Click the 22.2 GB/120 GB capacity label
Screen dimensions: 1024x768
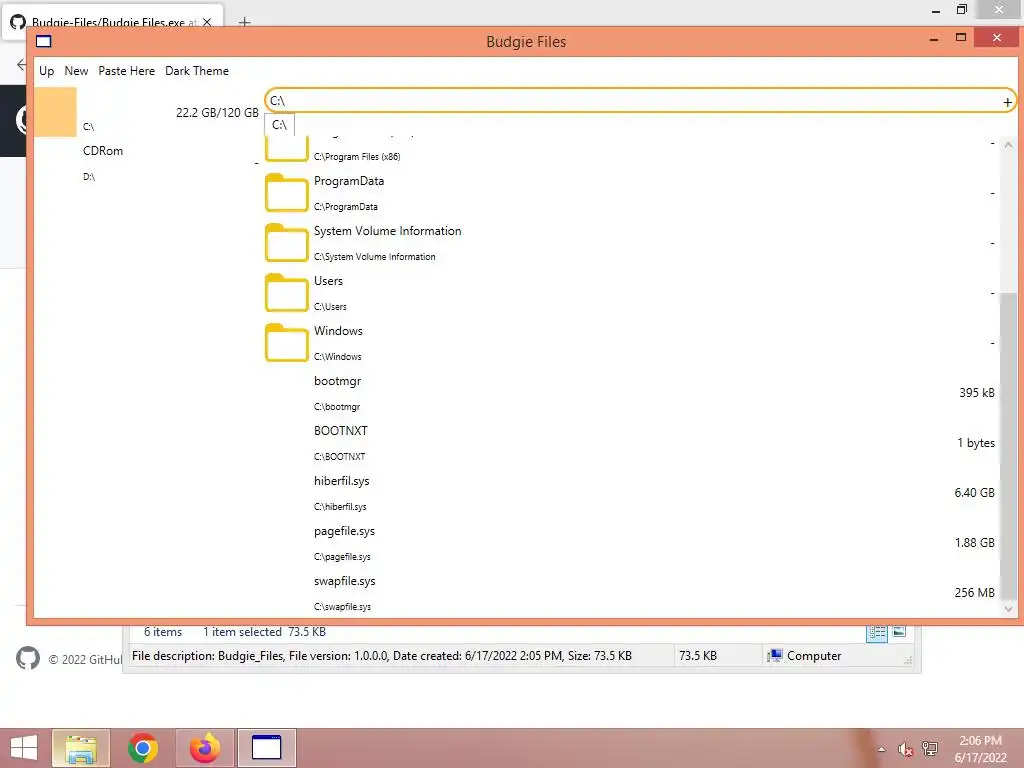tap(217, 112)
